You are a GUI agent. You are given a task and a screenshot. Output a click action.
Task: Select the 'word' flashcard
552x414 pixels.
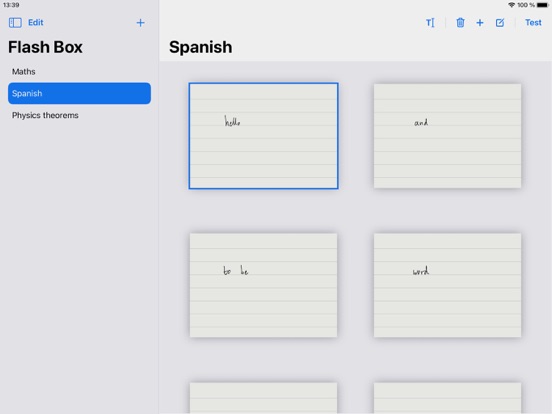click(447, 285)
